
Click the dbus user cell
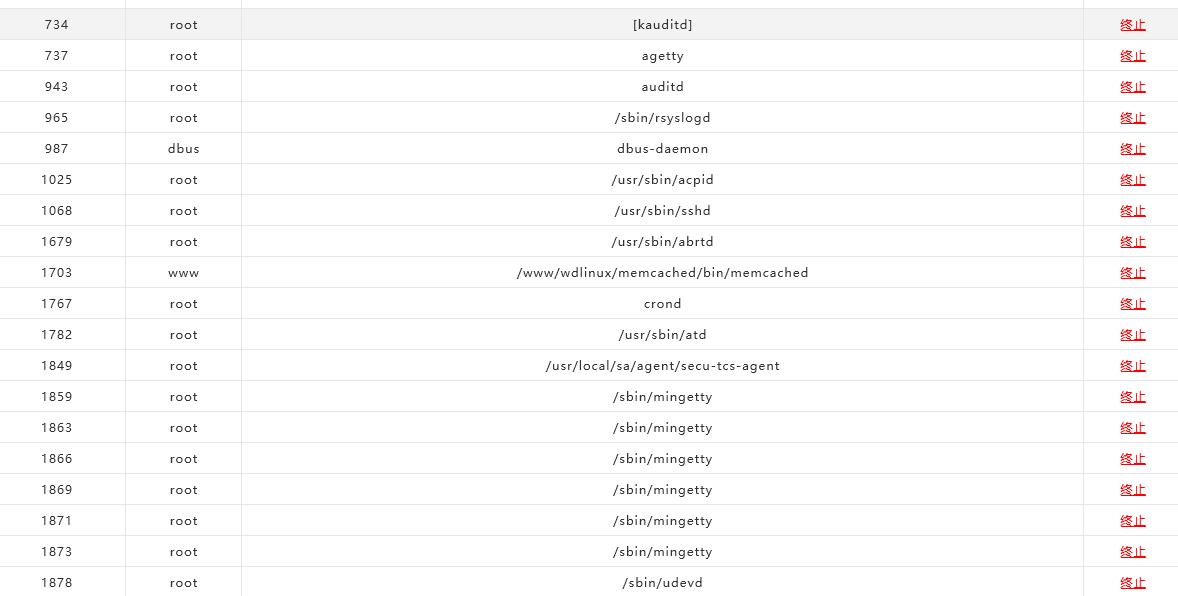coord(184,149)
